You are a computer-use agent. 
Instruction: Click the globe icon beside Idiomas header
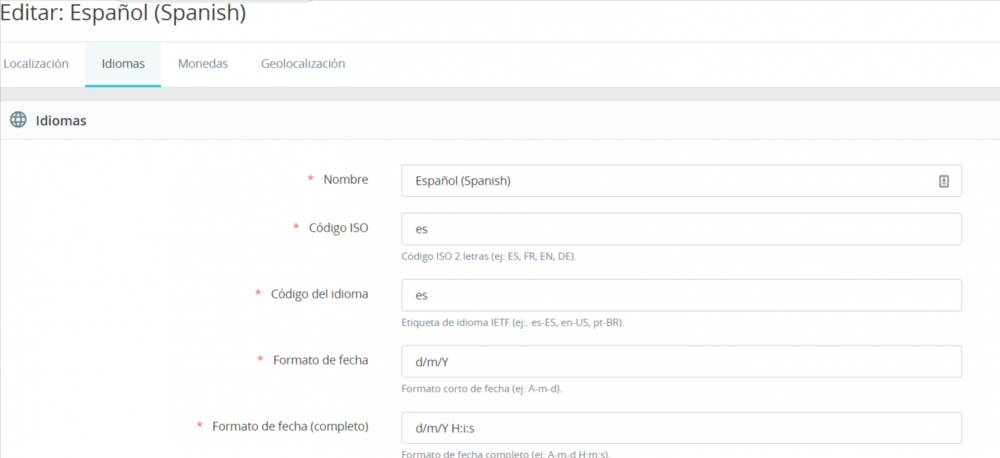point(18,120)
